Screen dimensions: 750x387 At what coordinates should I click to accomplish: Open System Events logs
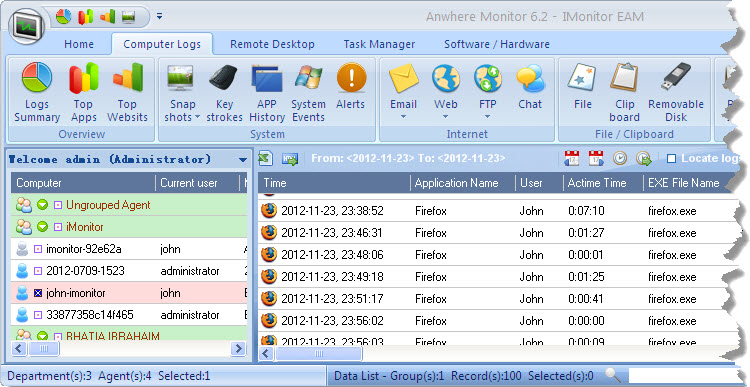(x=309, y=92)
